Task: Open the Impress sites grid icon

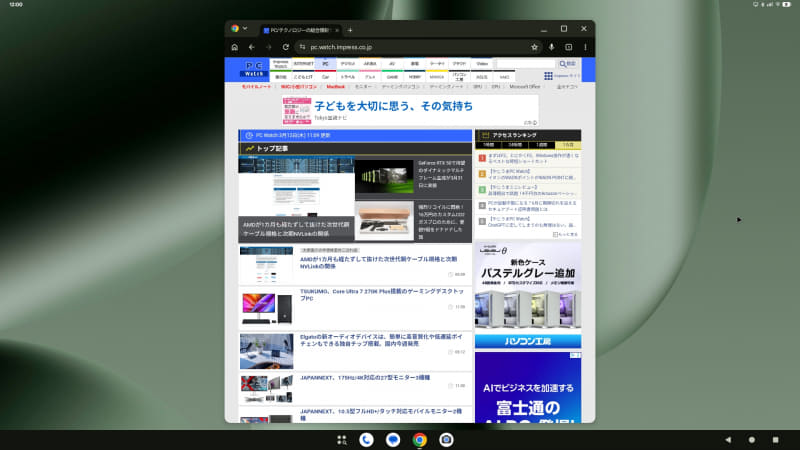Action: coord(548,76)
